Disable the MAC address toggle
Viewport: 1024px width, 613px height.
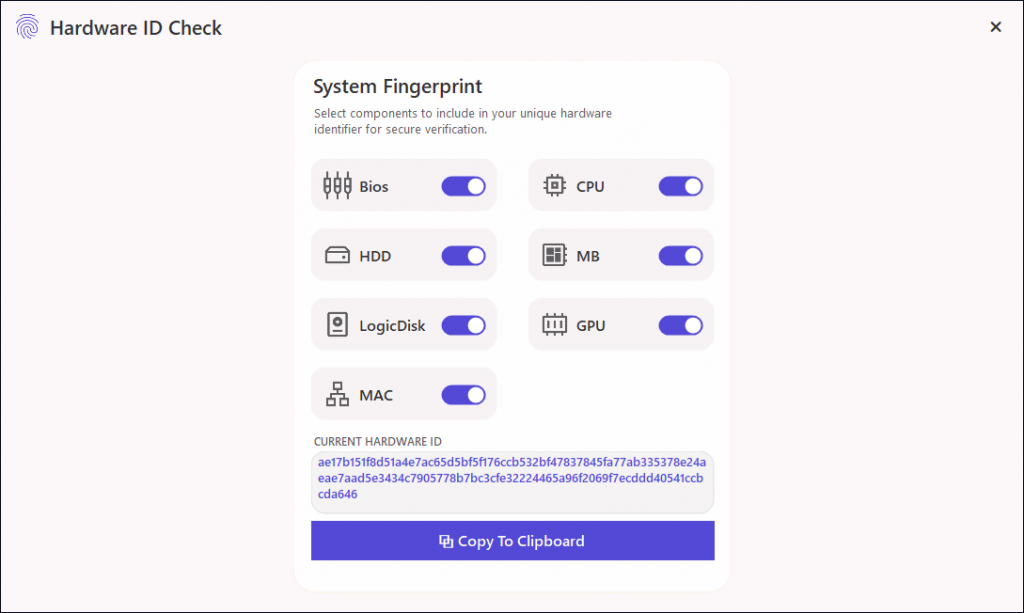coord(463,394)
